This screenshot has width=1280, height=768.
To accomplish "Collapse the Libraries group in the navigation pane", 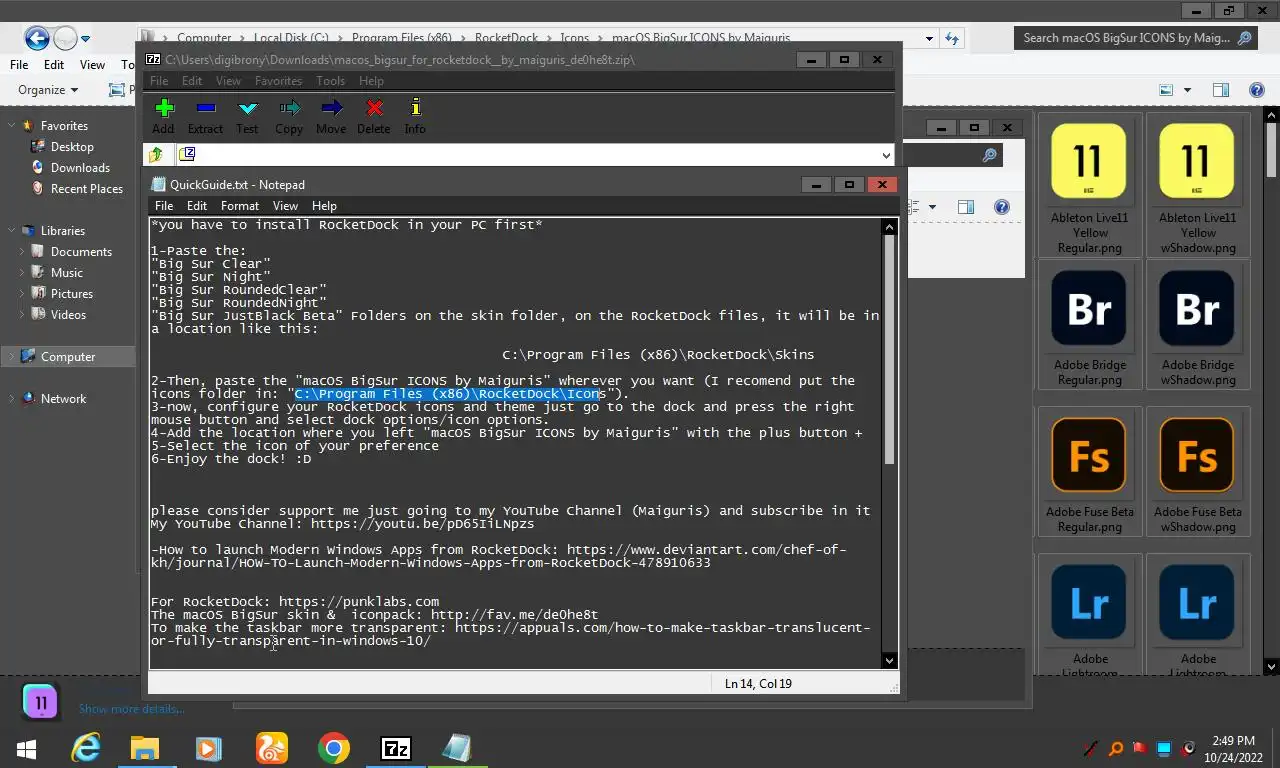I will [x=11, y=230].
